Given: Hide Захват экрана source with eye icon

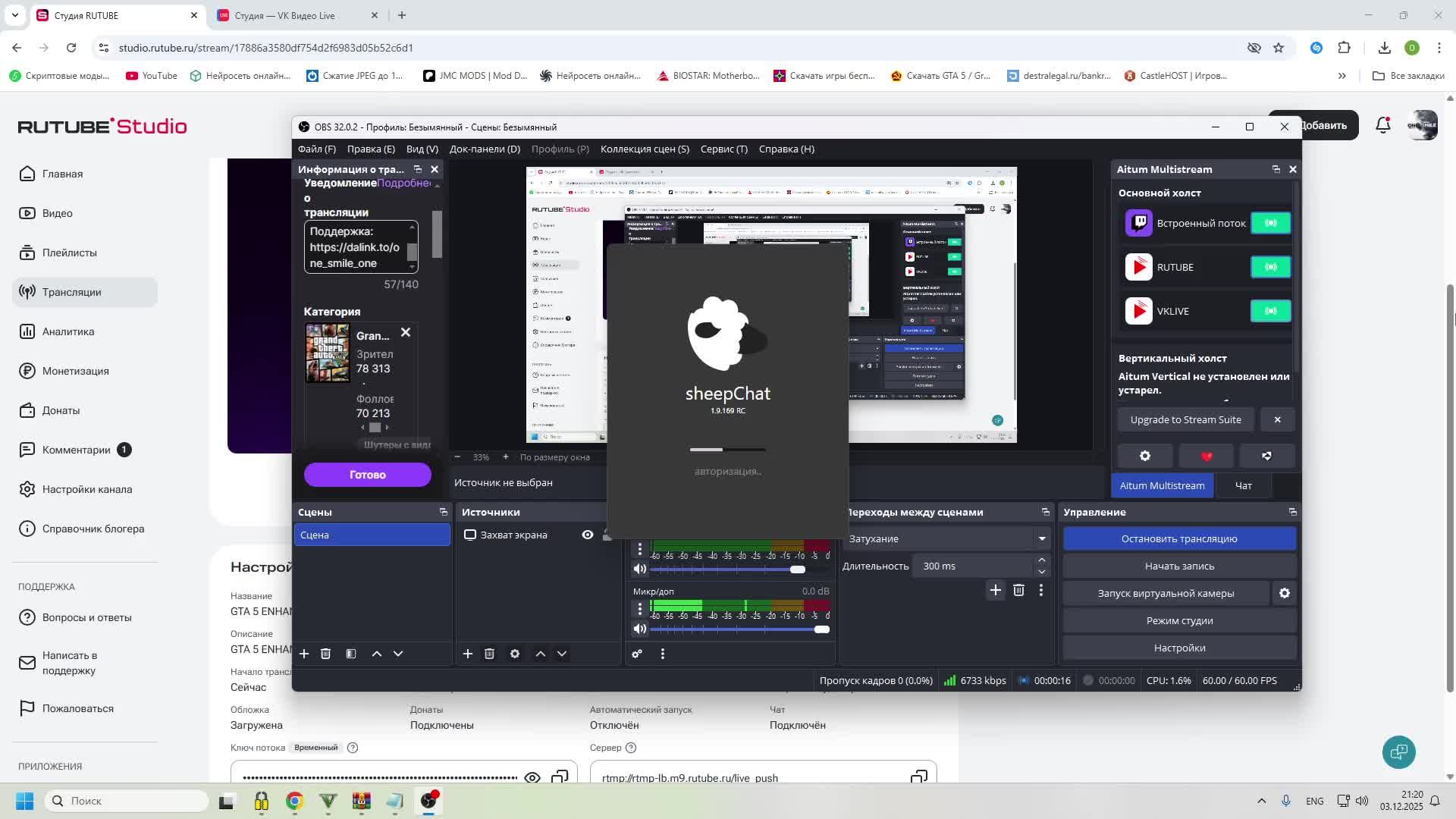Looking at the screenshot, I should point(588,535).
